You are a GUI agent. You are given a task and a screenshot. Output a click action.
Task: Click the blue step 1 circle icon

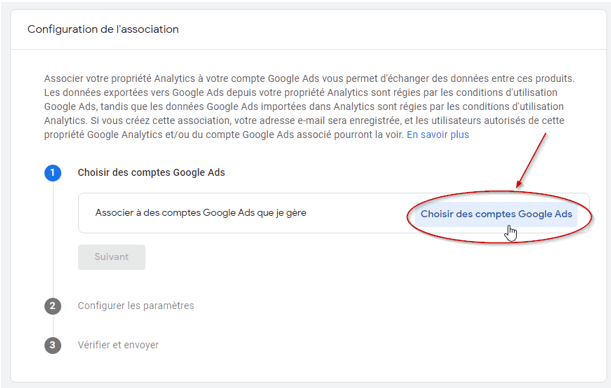53,173
